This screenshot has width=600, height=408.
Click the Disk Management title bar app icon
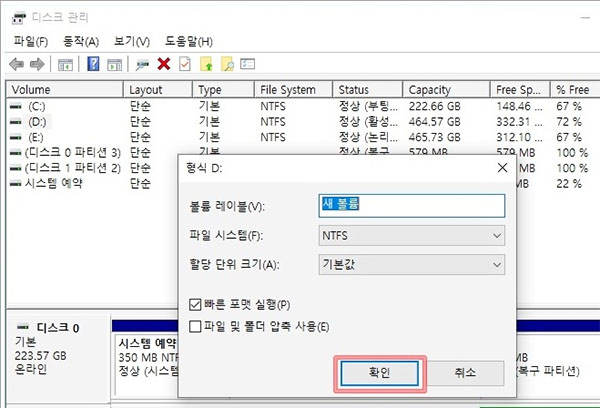(x=19, y=18)
